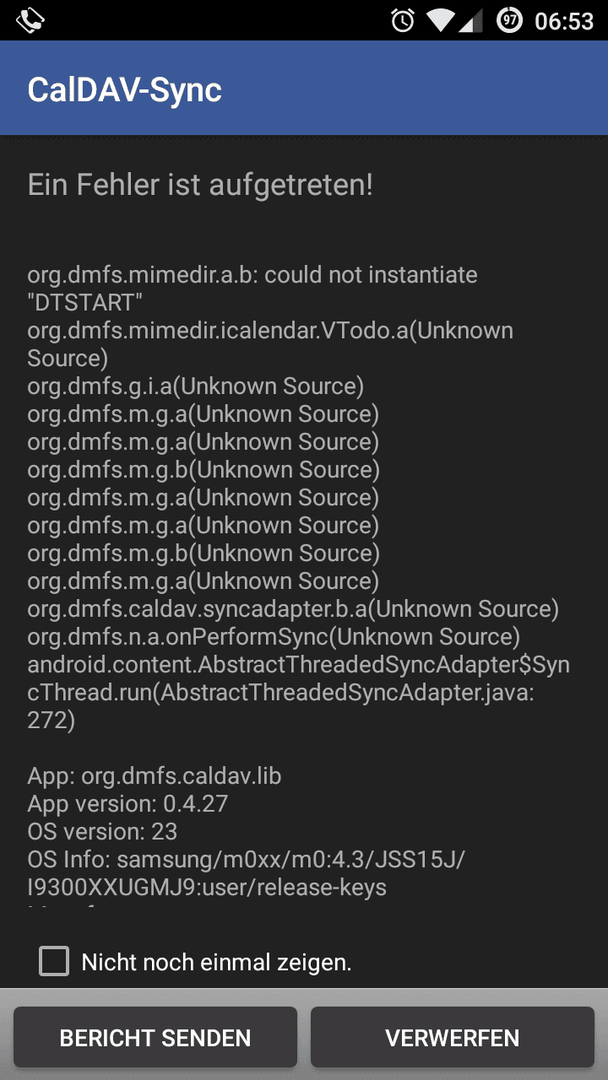Screen dimensions: 608x1080
Task: Tap the VTodo.a(Unknown Source) stack trace line
Action: click(x=271, y=344)
